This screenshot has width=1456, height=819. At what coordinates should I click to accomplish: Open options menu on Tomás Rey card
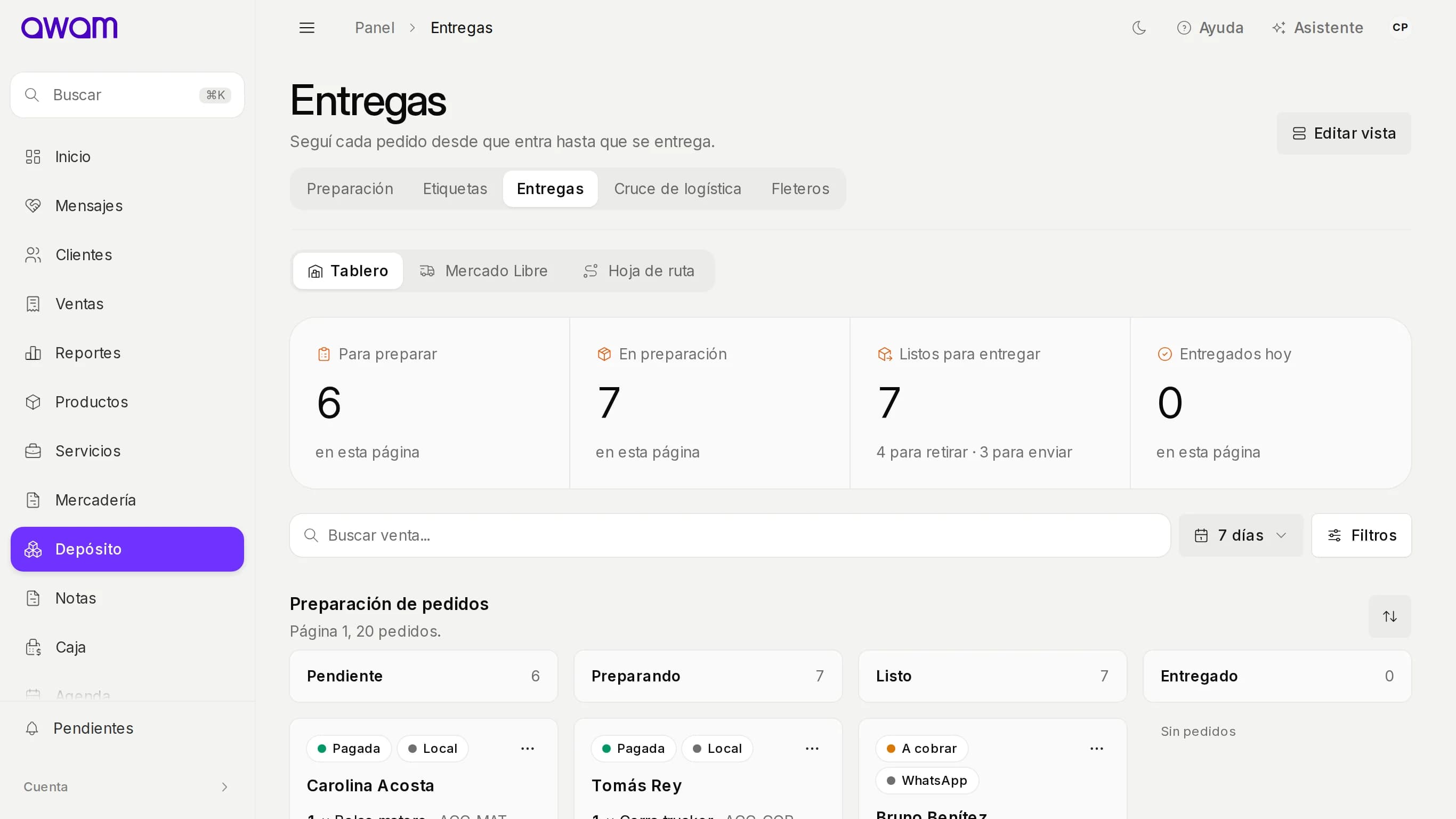tap(812, 748)
